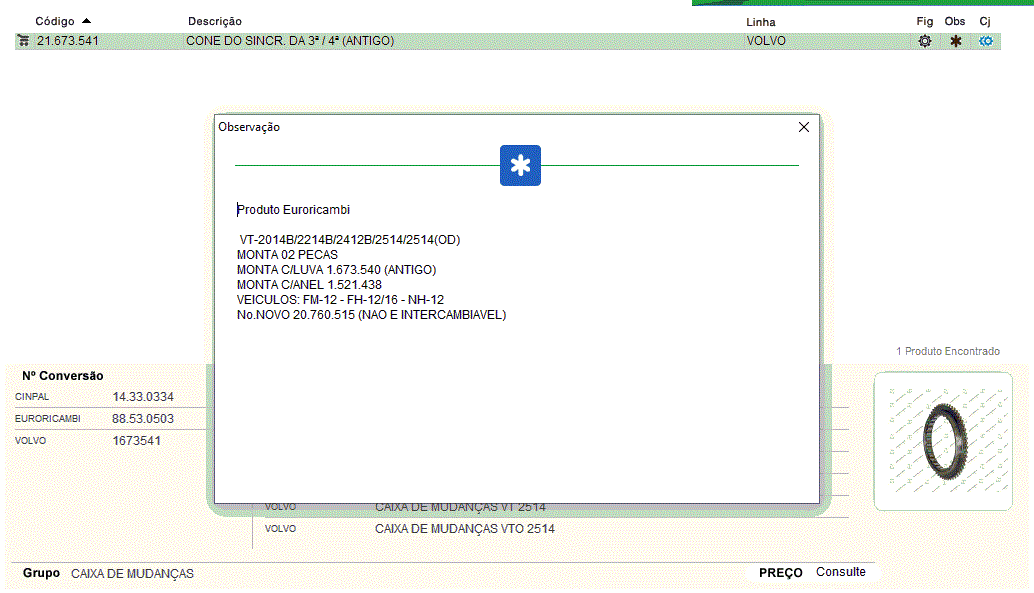The width and height of the screenshot is (1034, 593).
Task: Click the shopping cart icon beside code 21.673.541
Action: [23, 41]
